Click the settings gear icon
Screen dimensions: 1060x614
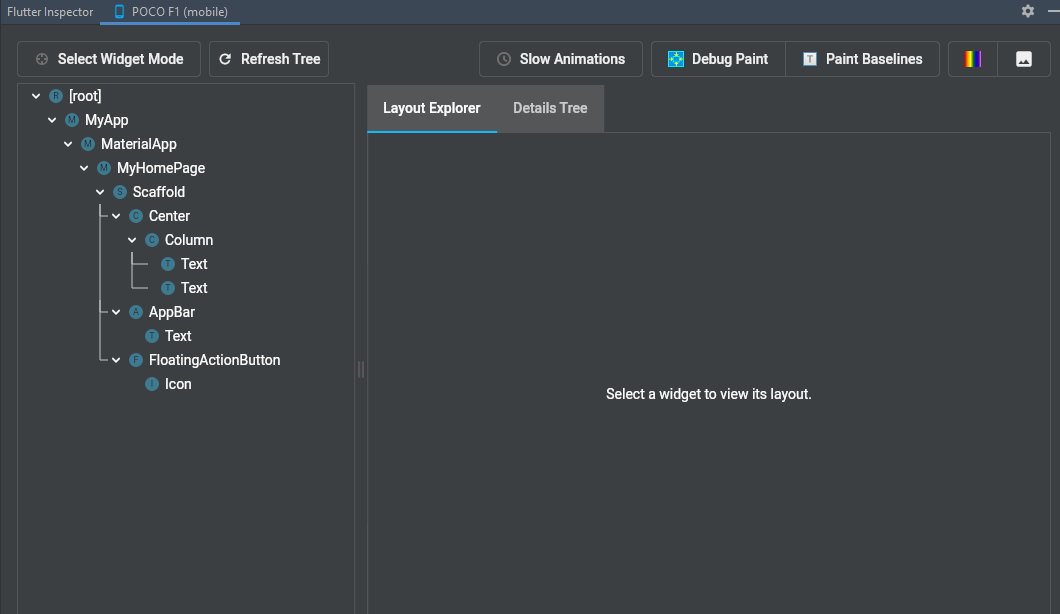pos(1028,11)
